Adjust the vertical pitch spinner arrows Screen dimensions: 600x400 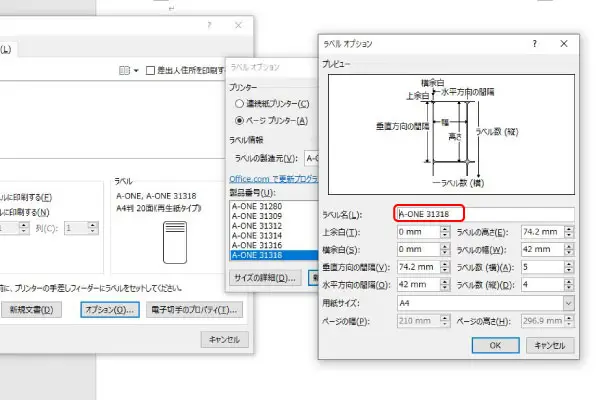(445, 267)
